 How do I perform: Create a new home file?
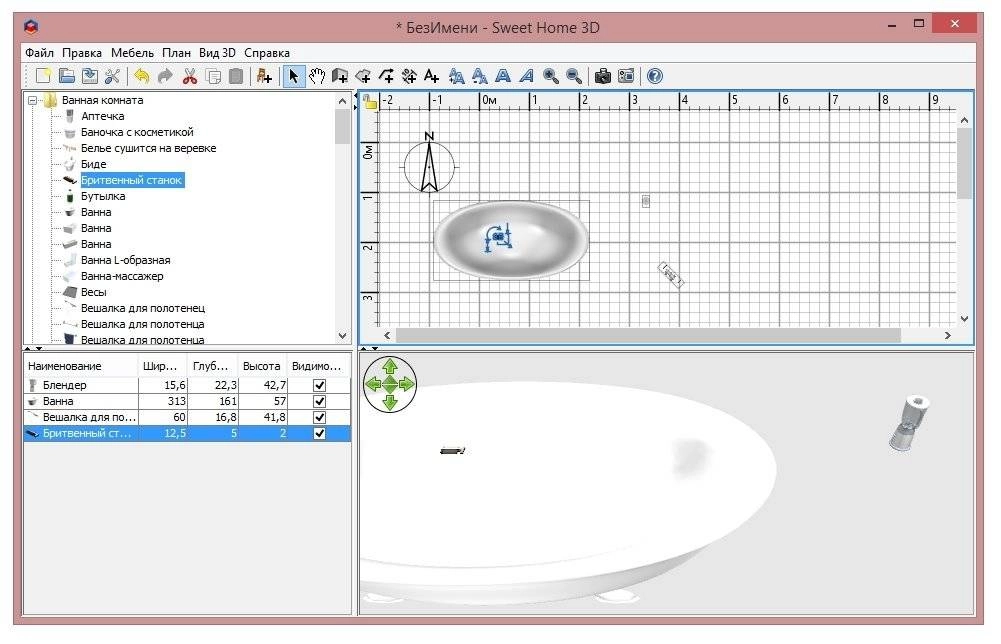point(43,76)
